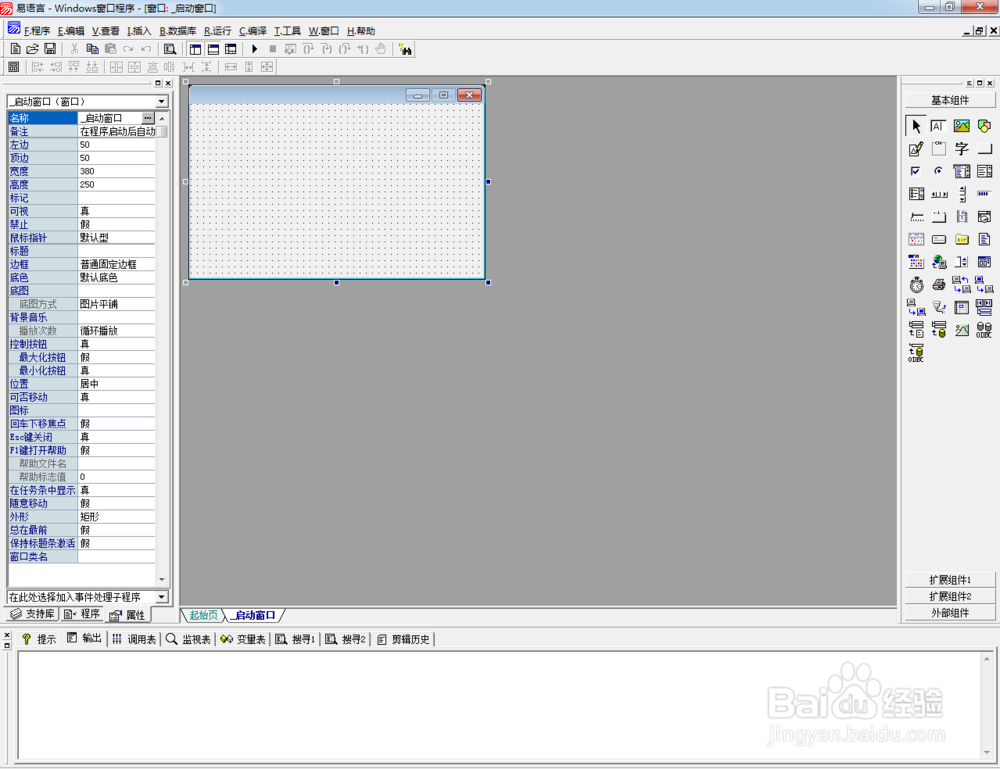Open the 监视表 tab
1000x769 pixels.
(x=189, y=639)
